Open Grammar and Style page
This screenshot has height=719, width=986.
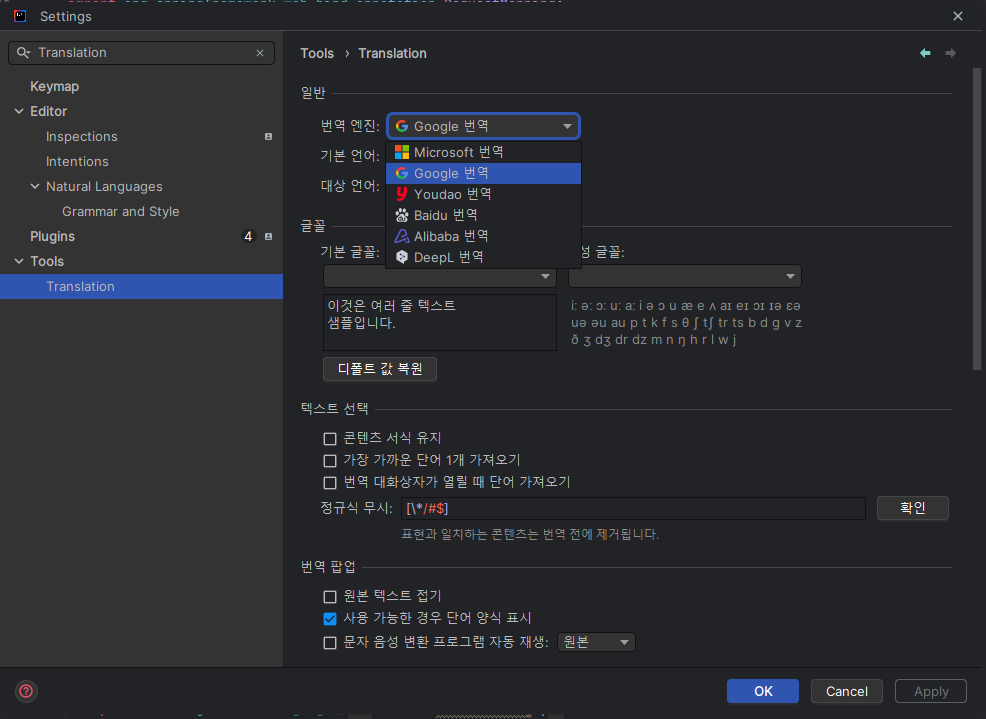click(x=121, y=211)
